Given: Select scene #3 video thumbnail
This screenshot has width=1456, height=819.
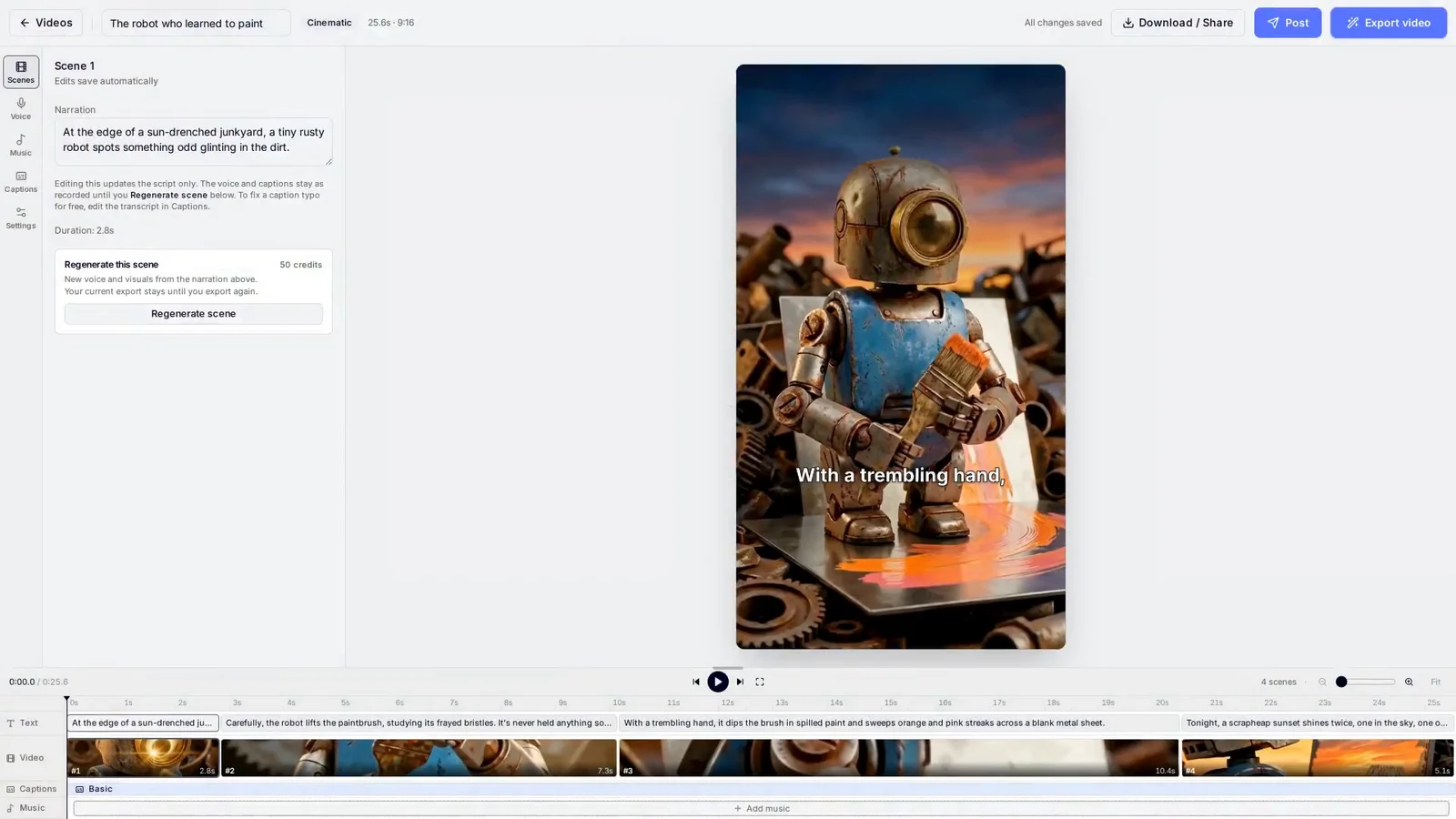Looking at the screenshot, I should pos(899,758).
